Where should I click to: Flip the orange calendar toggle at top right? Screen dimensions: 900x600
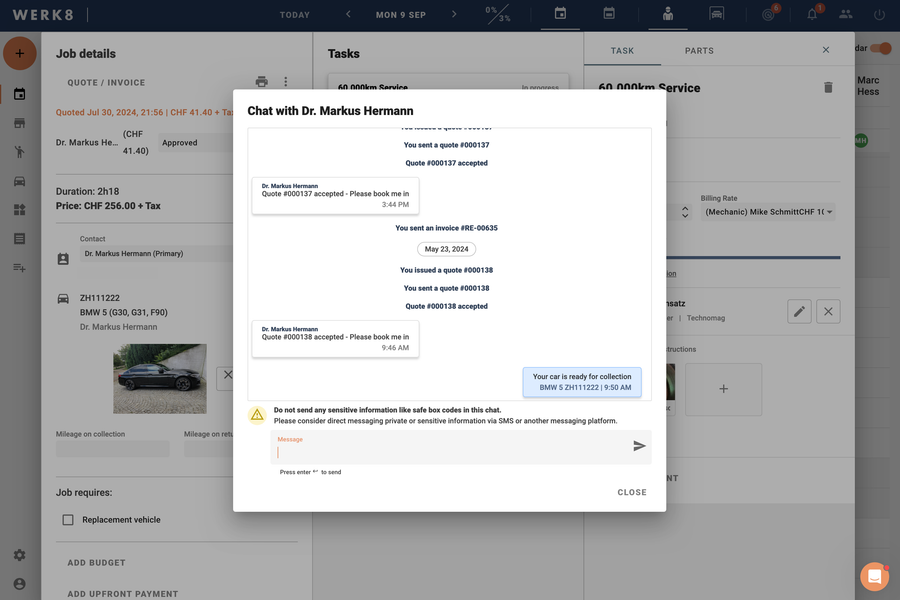tap(879, 48)
